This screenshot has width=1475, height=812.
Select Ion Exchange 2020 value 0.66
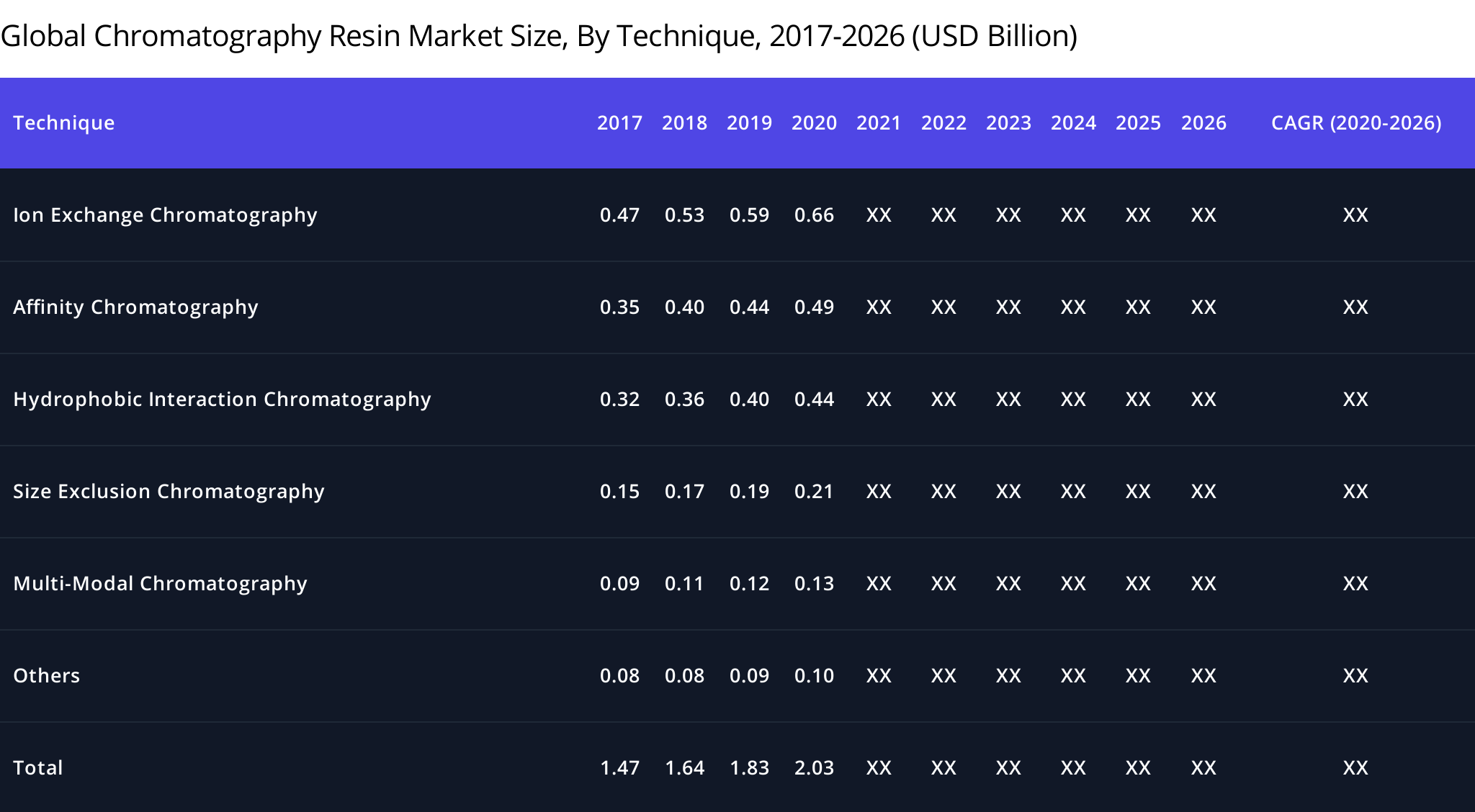[x=814, y=215]
